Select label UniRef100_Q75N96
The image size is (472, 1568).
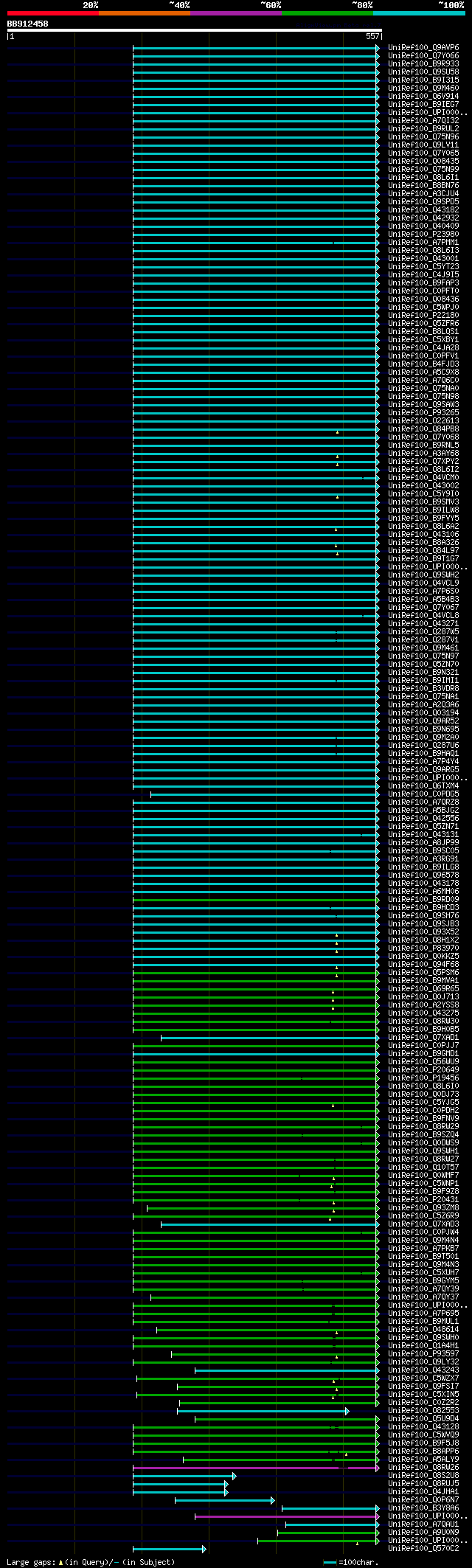(423, 136)
